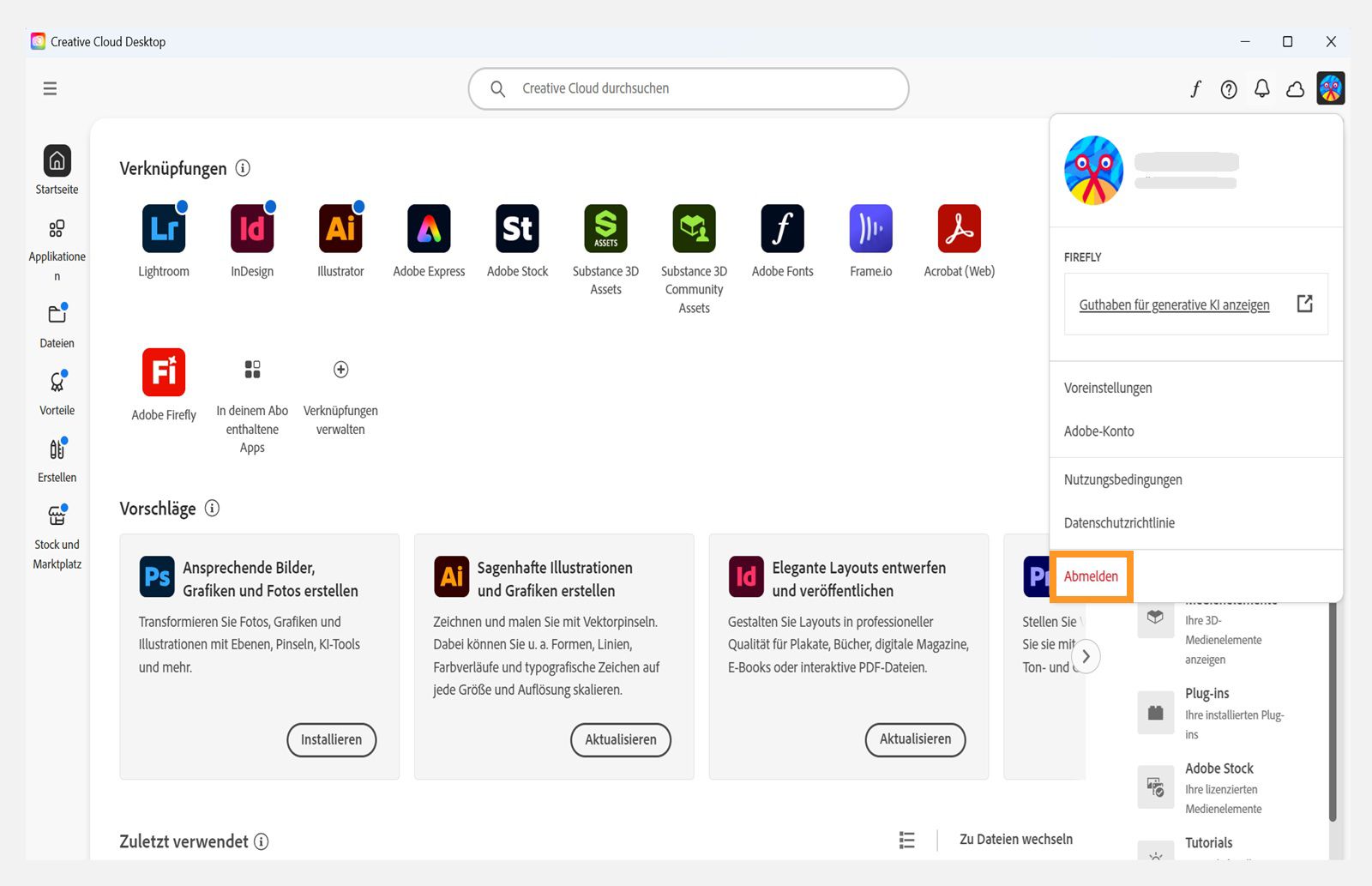Show info for Zuletzt verwendet heading

(262, 841)
